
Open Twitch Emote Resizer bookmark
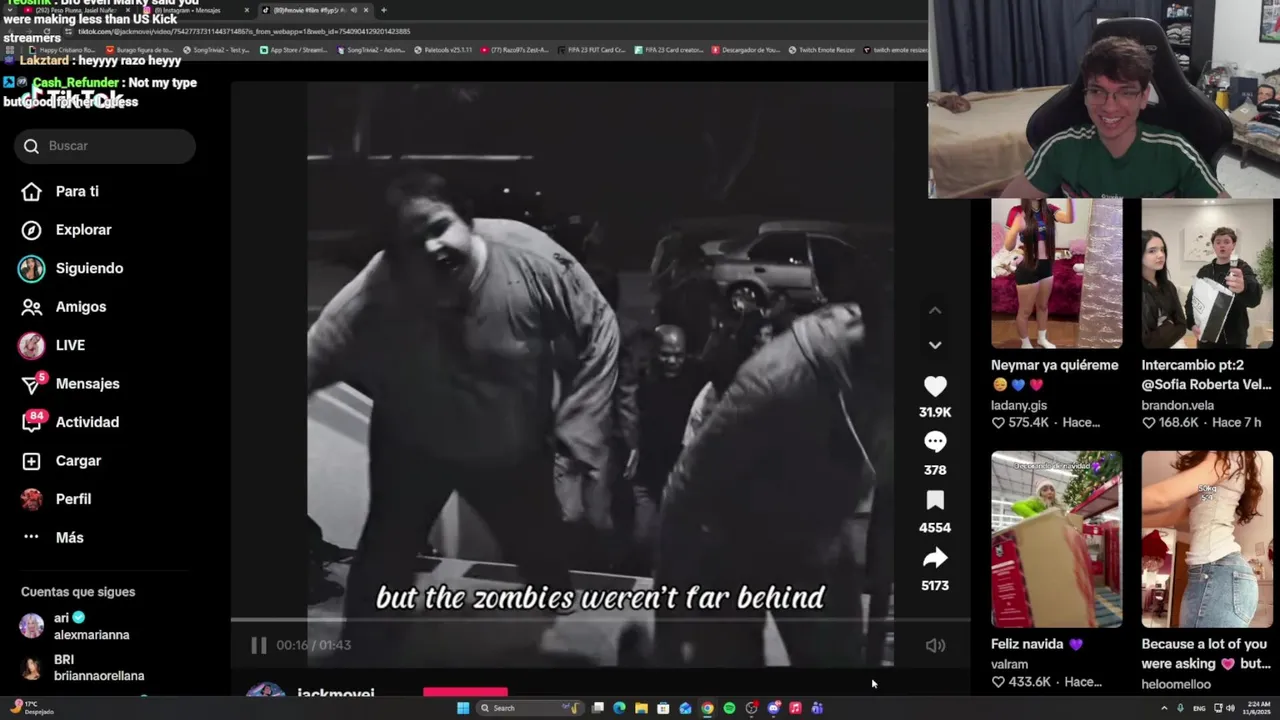click(821, 50)
